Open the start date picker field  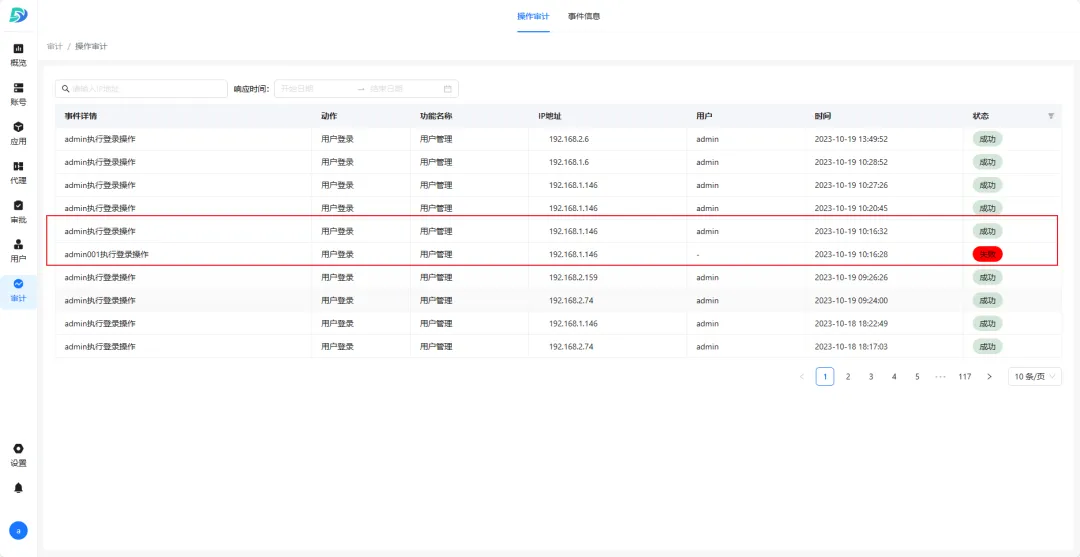(x=315, y=89)
